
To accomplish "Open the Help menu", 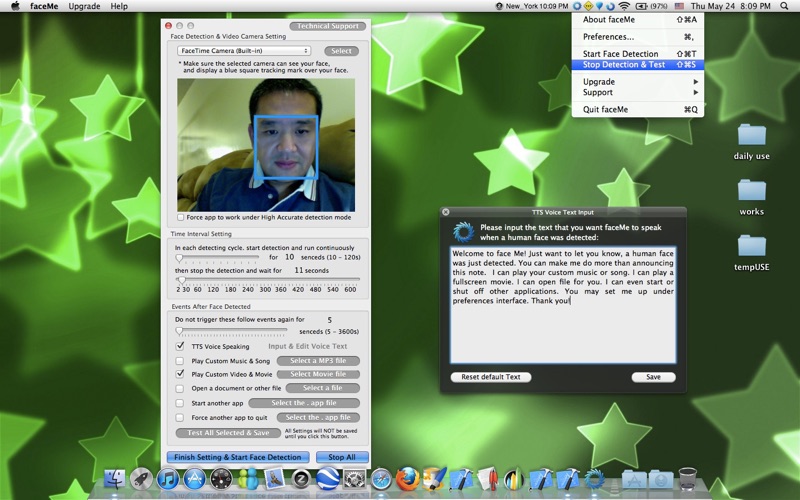I will [x=119, y=6].
